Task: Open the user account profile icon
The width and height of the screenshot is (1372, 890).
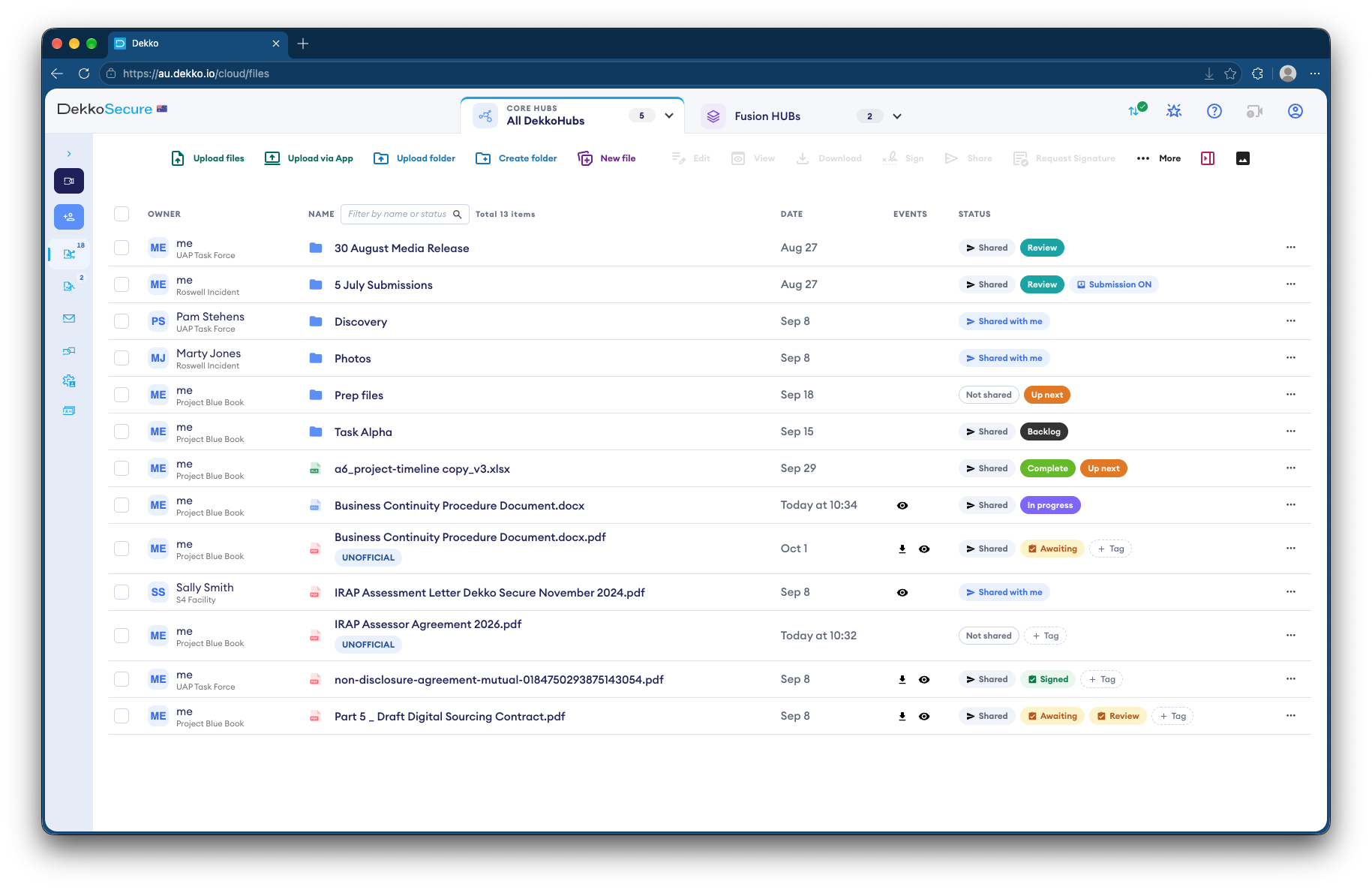Action: [1295, 111]
